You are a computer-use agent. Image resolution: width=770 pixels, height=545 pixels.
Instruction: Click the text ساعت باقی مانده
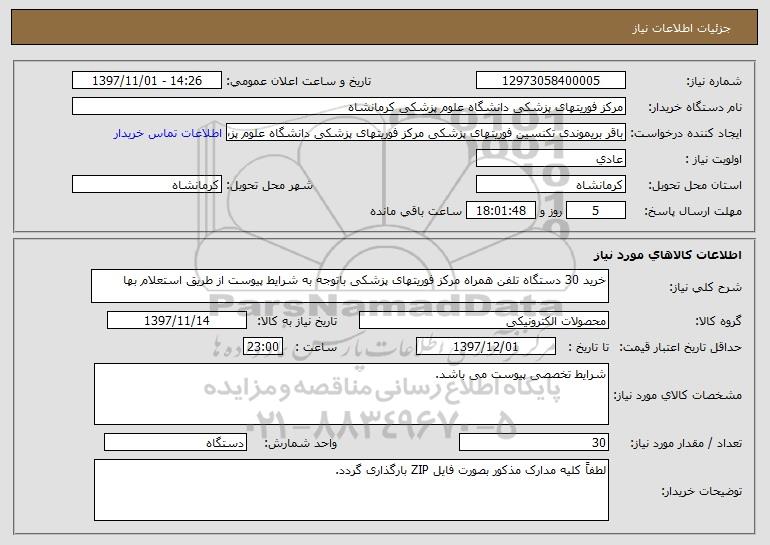tap(416, 211)
